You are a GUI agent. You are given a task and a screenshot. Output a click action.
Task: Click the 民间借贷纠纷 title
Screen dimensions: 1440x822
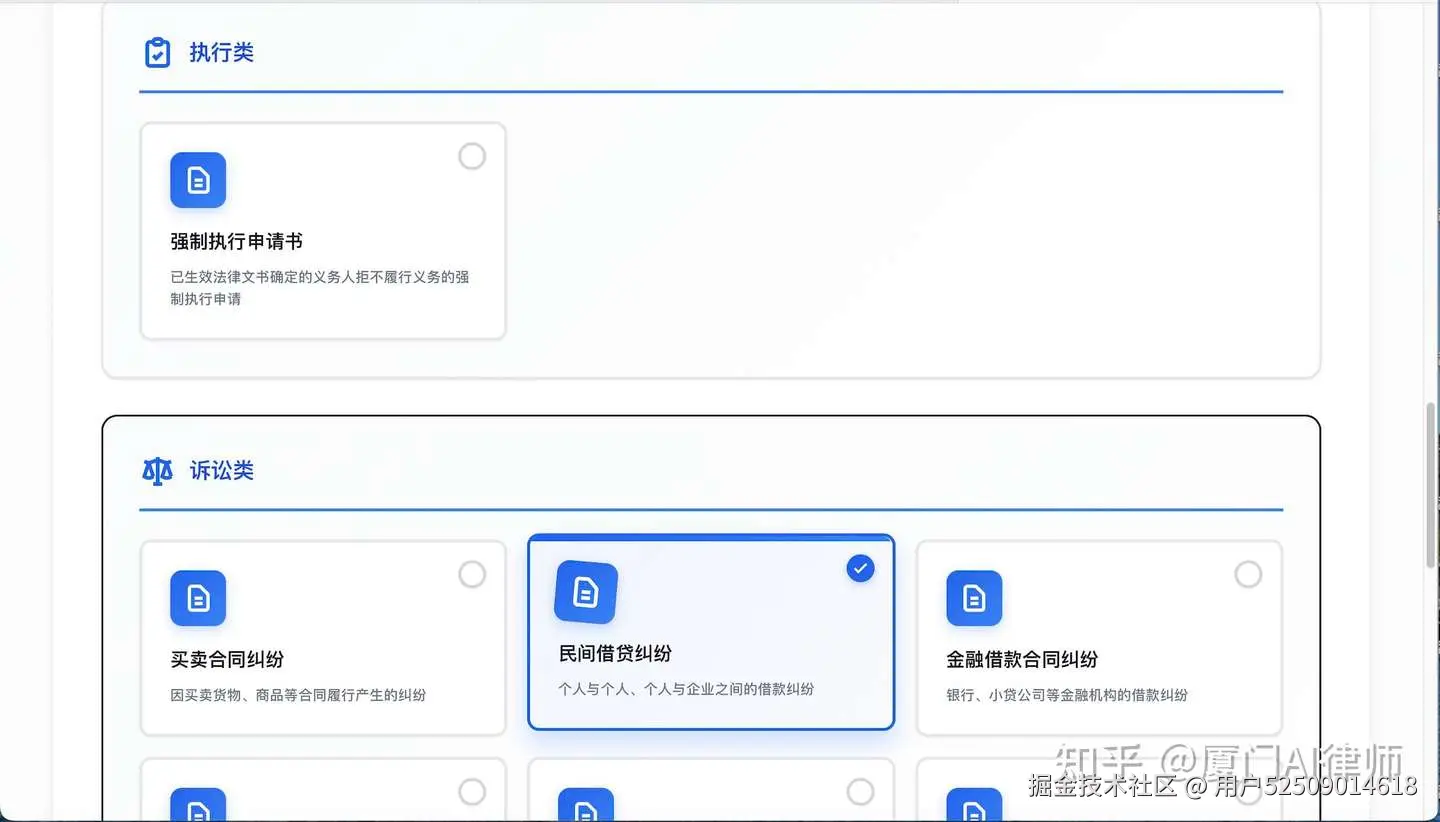click(615, 653)
